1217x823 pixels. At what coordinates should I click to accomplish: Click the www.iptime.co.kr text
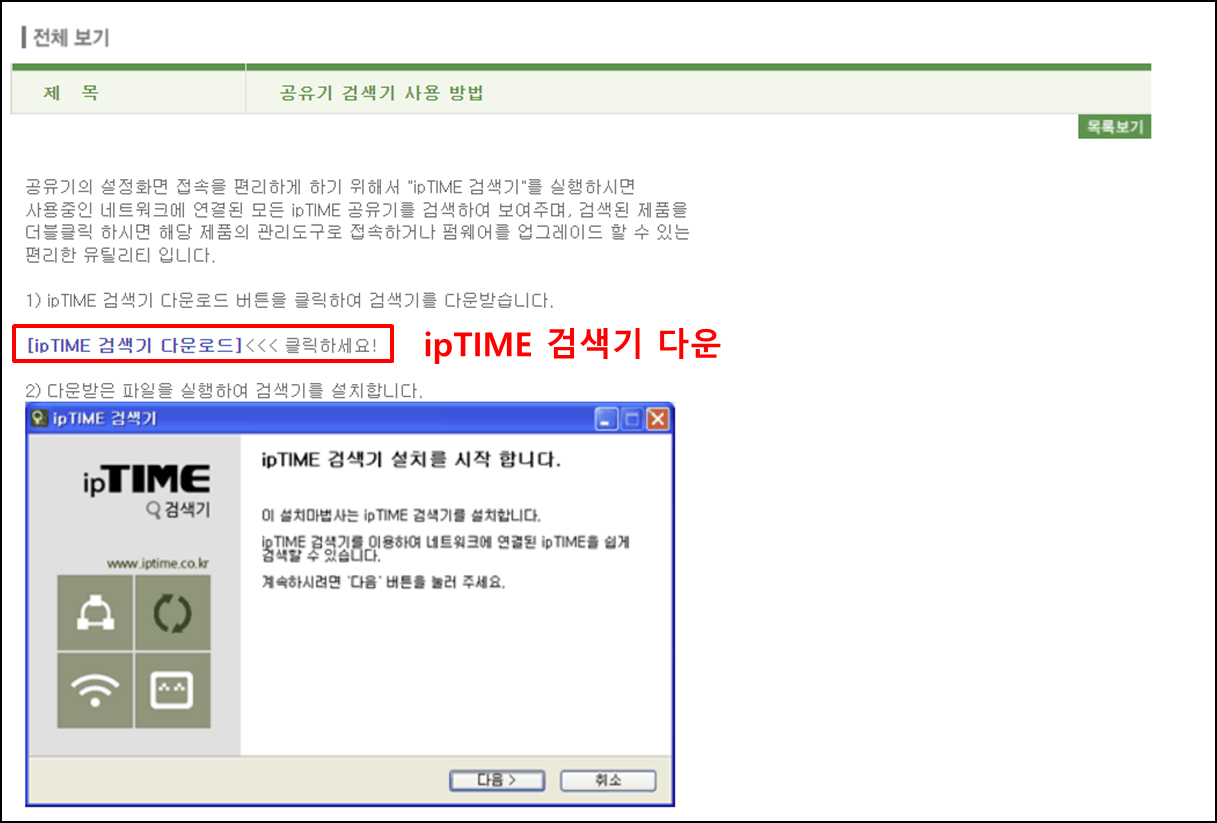tap(158, 564)
